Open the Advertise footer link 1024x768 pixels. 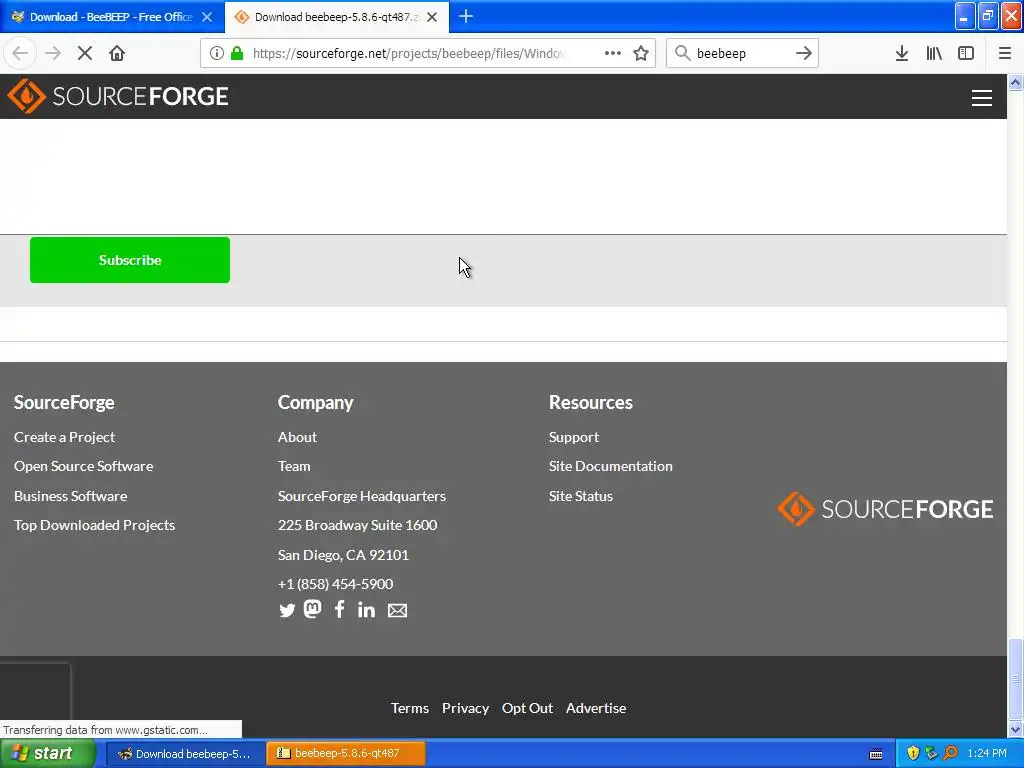pos(596,708)
